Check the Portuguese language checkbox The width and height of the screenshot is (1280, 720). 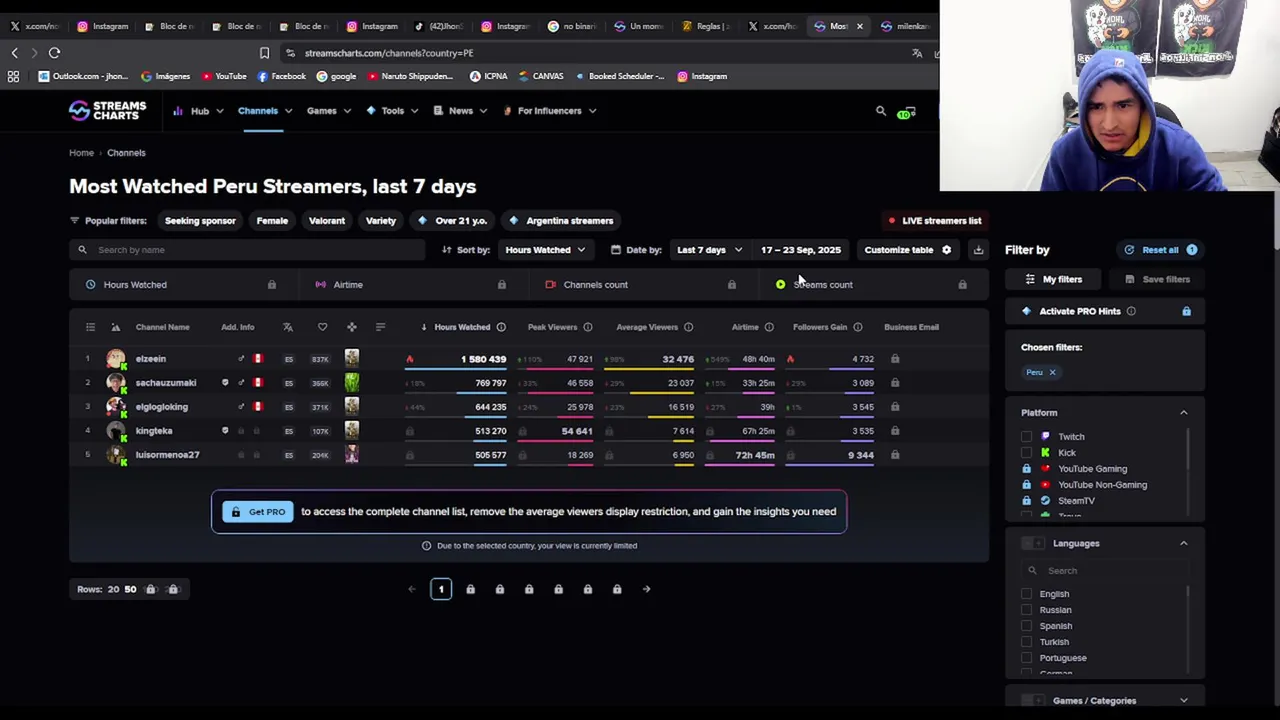pyautogui.click(x=1026, y=658)
